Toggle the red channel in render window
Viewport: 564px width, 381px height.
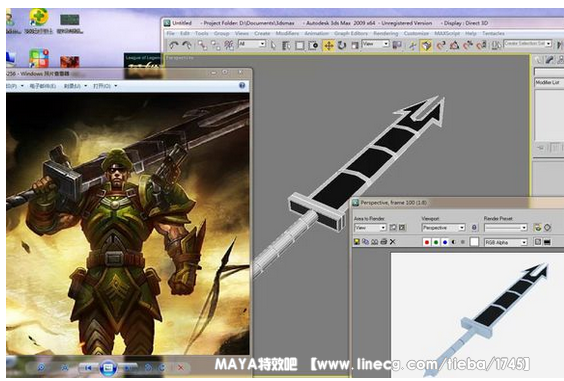coord(427,242)
